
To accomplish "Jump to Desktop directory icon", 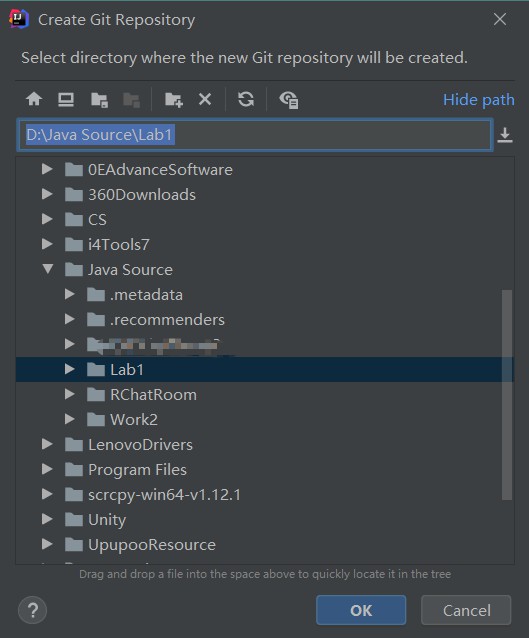I will (66, 99).
